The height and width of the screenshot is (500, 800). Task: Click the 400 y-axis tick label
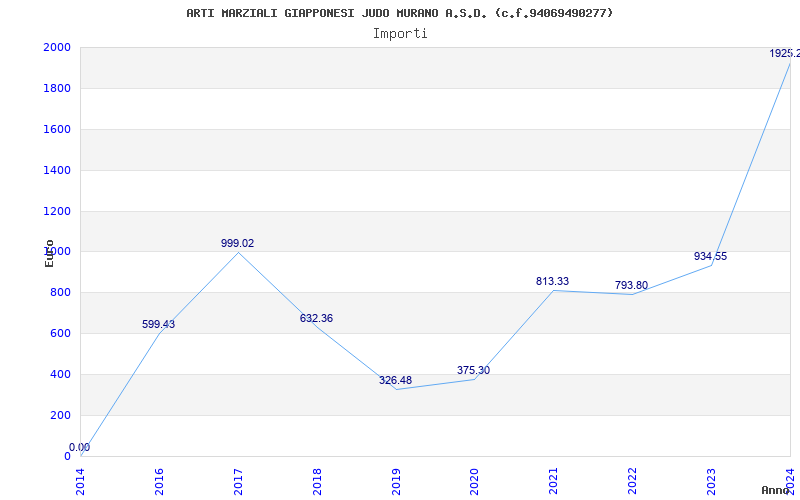coord(60,374)
